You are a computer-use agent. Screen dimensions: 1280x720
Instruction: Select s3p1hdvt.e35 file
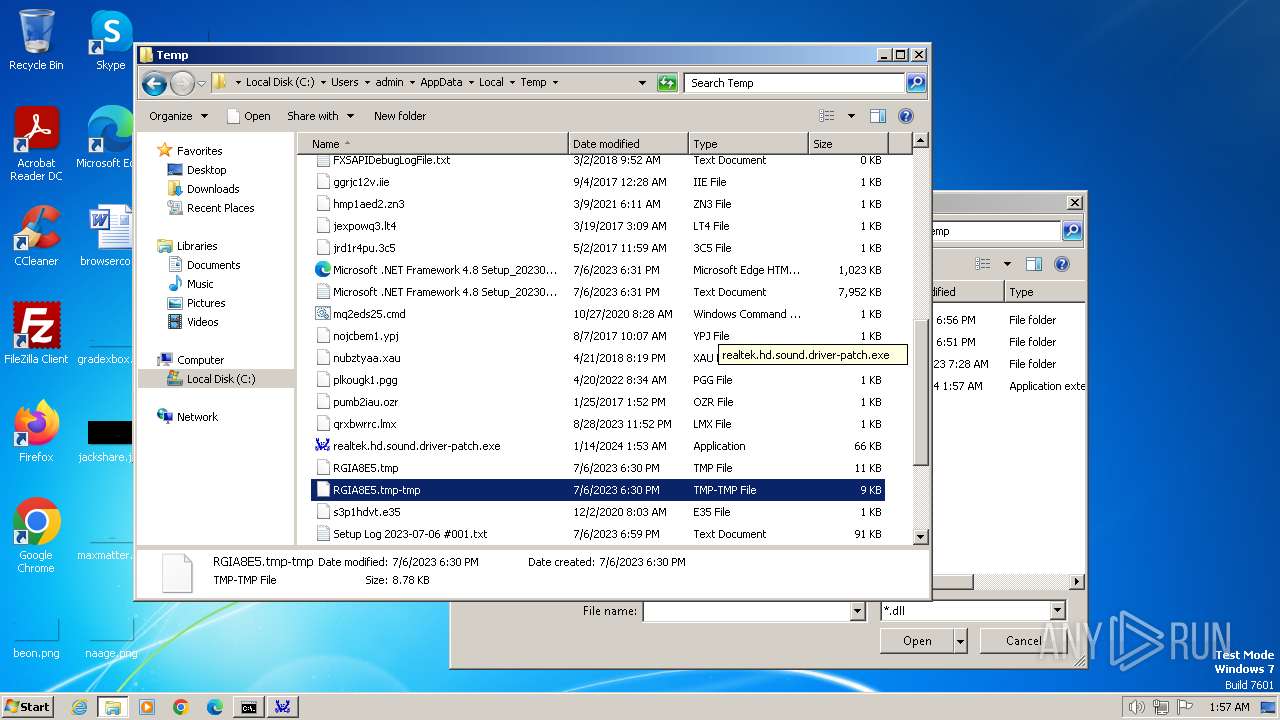[598, 512]
